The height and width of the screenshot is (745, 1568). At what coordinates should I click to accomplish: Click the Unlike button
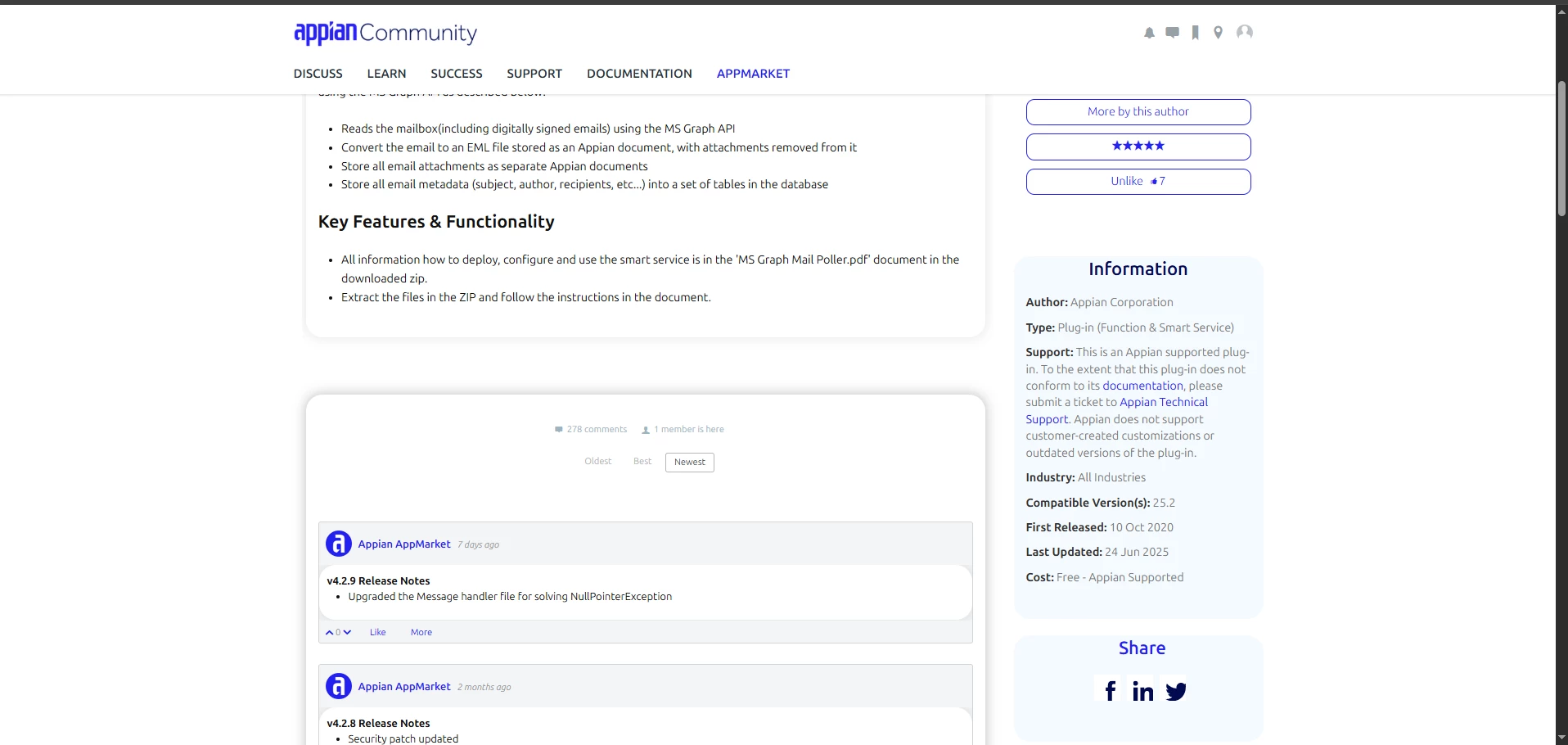(x=1138, y=182)
